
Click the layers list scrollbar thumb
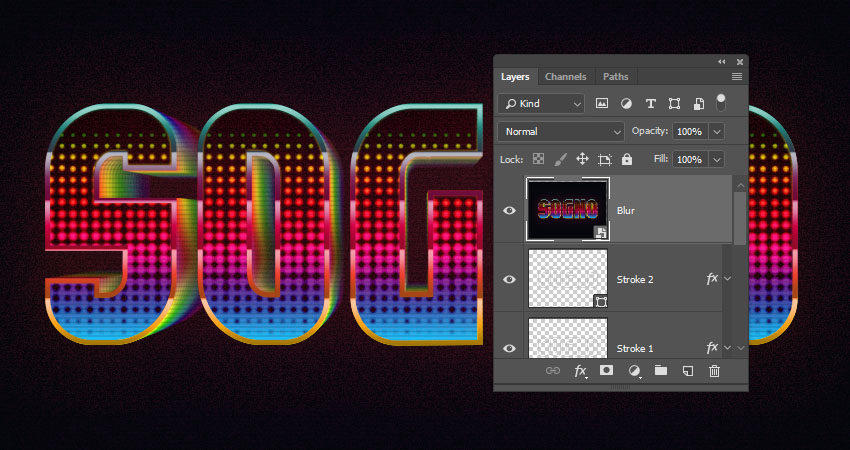coord(740,217)
